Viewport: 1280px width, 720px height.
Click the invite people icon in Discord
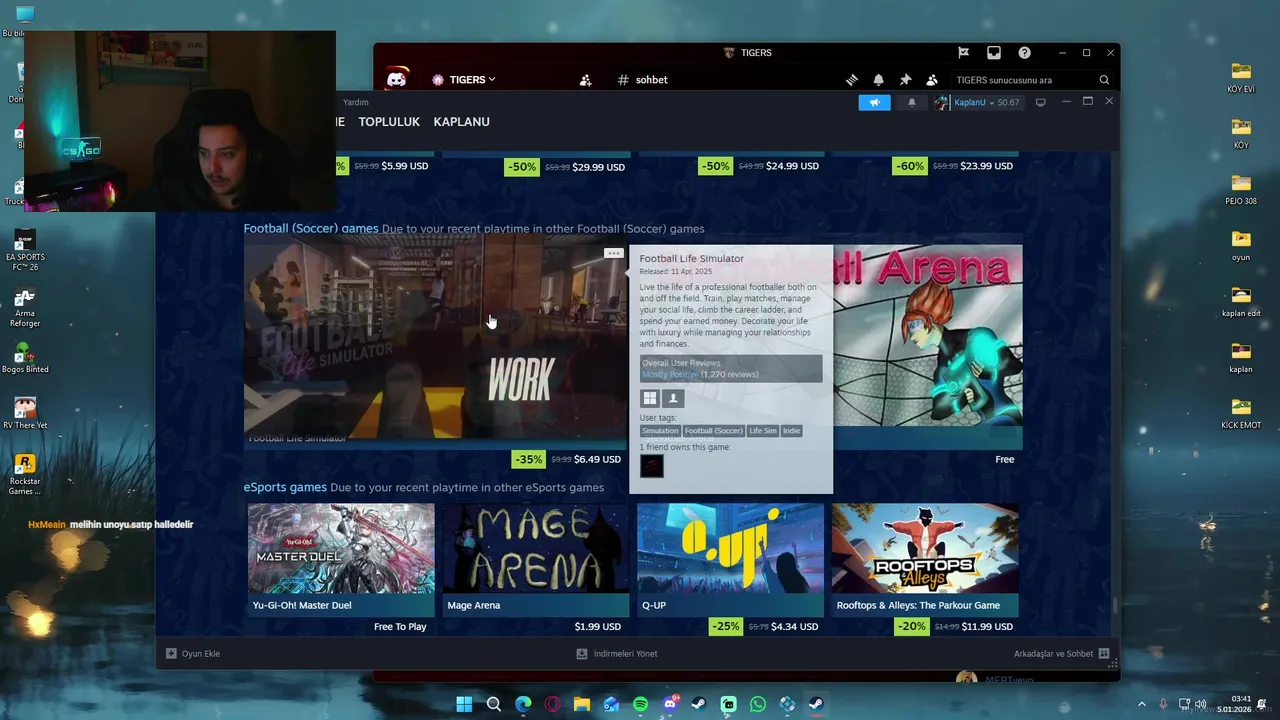(x=585, y=80)
